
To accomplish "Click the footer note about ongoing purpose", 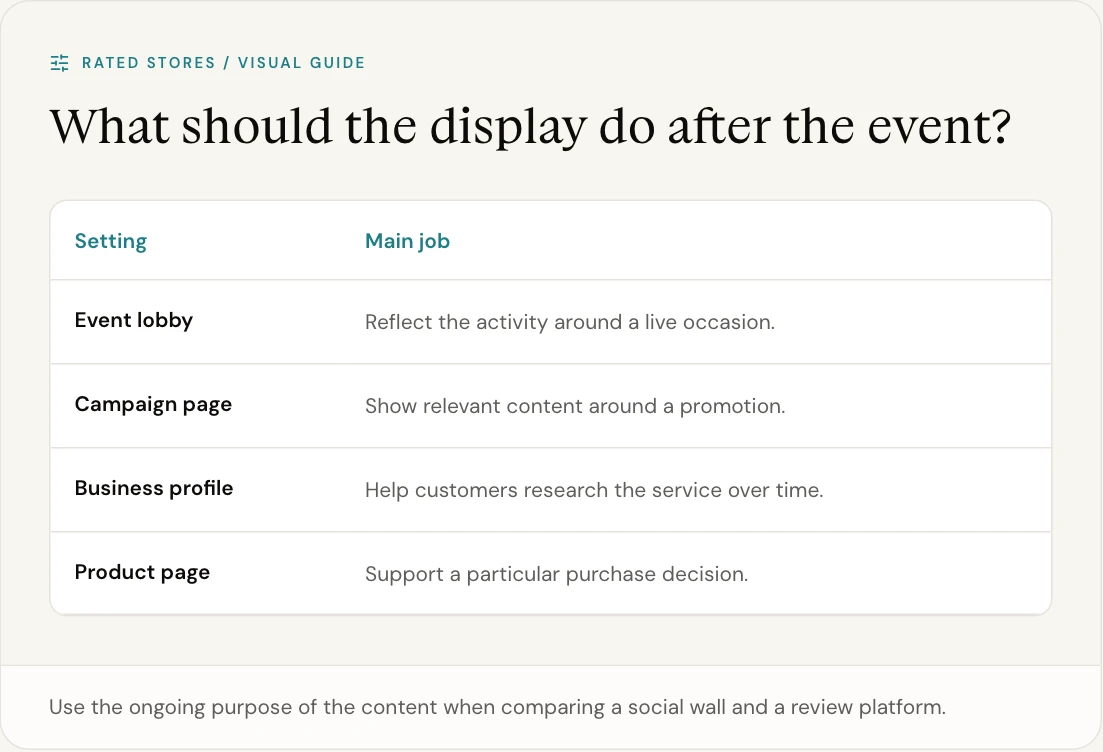I will 497,707.
